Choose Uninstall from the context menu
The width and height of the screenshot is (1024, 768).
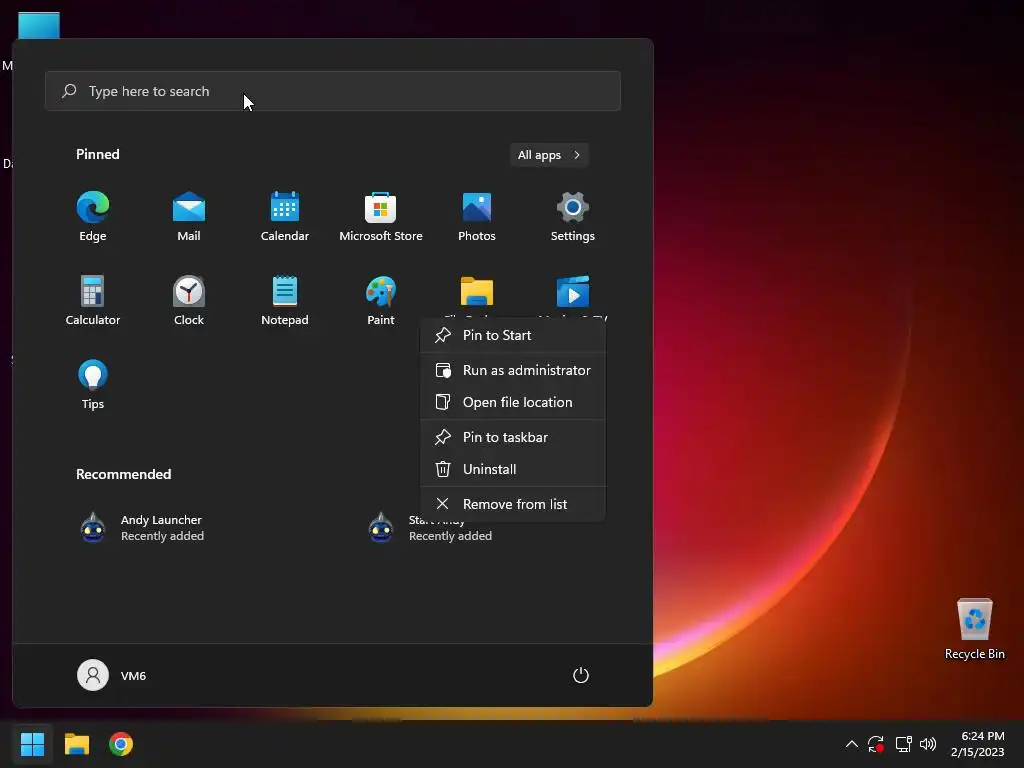click(x=513, y=470)
